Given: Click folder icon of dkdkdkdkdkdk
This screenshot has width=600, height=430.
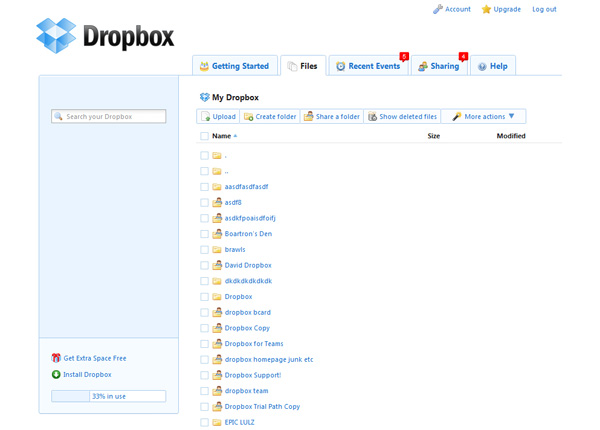Looking at the screenshot, I should point(217,281).
